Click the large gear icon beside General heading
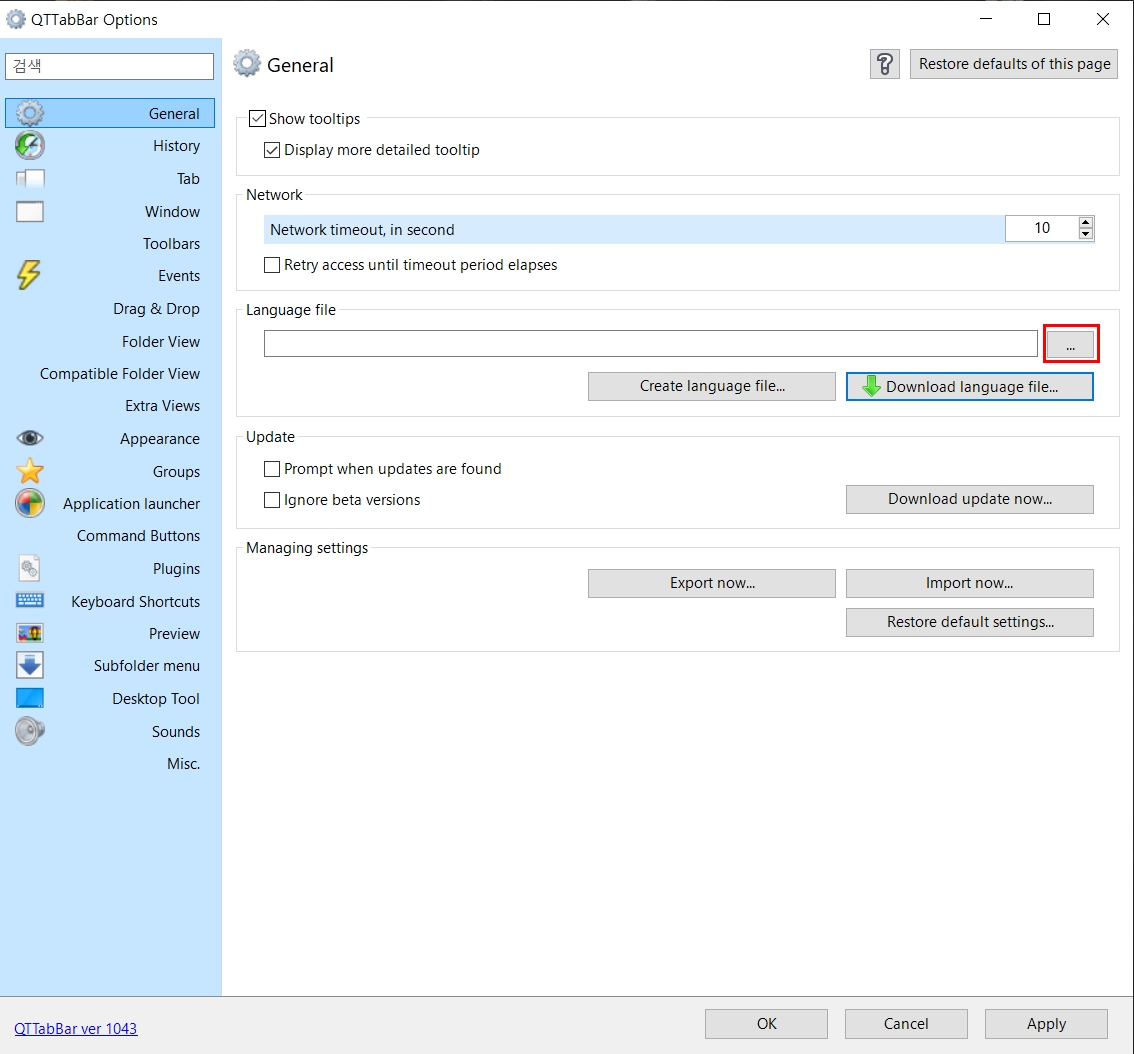Screen dimensions: 1134x1054 coord(247,64)
